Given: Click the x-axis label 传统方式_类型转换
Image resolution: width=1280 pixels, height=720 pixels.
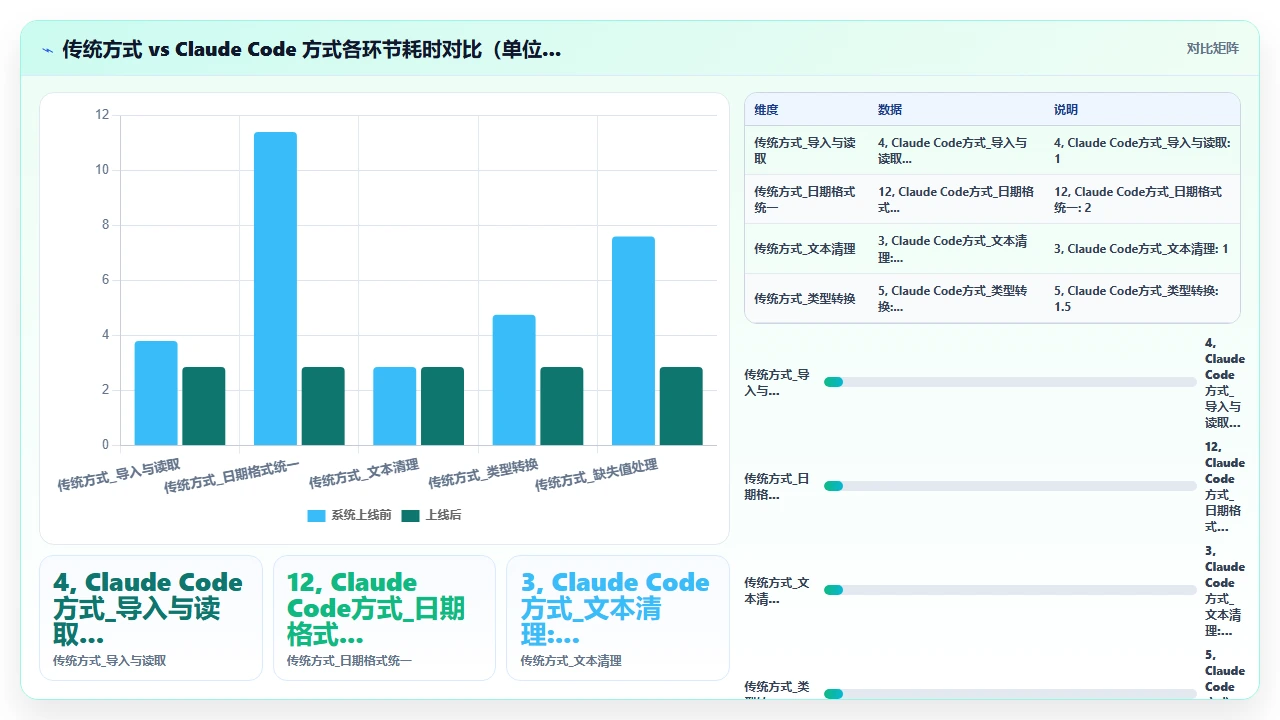Looking at the screenshot, I should coord(483,473).
